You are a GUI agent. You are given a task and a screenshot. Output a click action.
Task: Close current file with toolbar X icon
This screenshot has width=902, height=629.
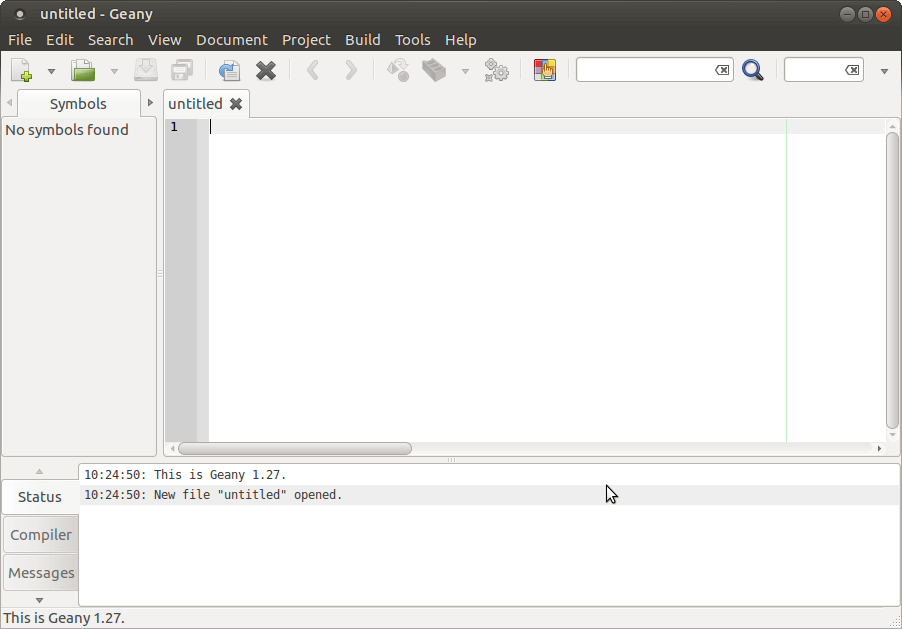[x=266, y=71]
